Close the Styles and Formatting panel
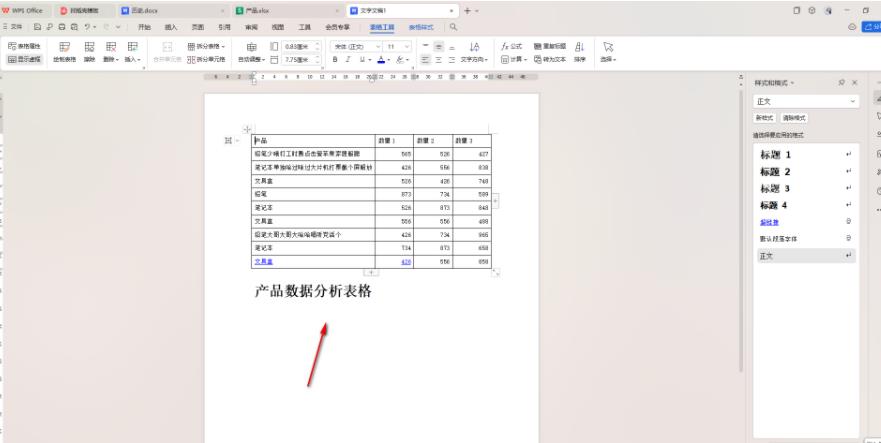The image size is (881, 443). 855,83
